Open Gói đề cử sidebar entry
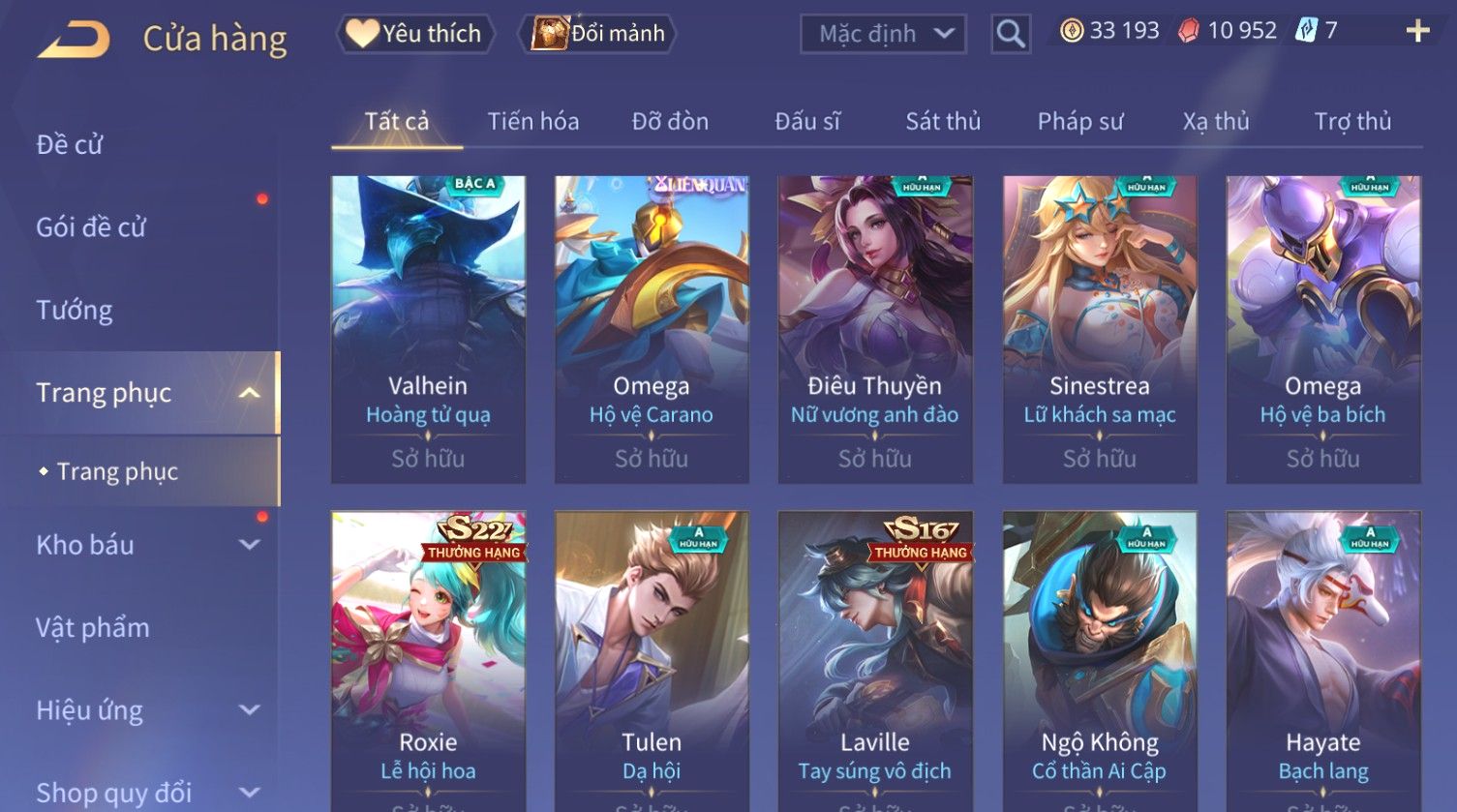Viewport: 1457px width, 812px height. pyautogui.click(x=91, y=227)
